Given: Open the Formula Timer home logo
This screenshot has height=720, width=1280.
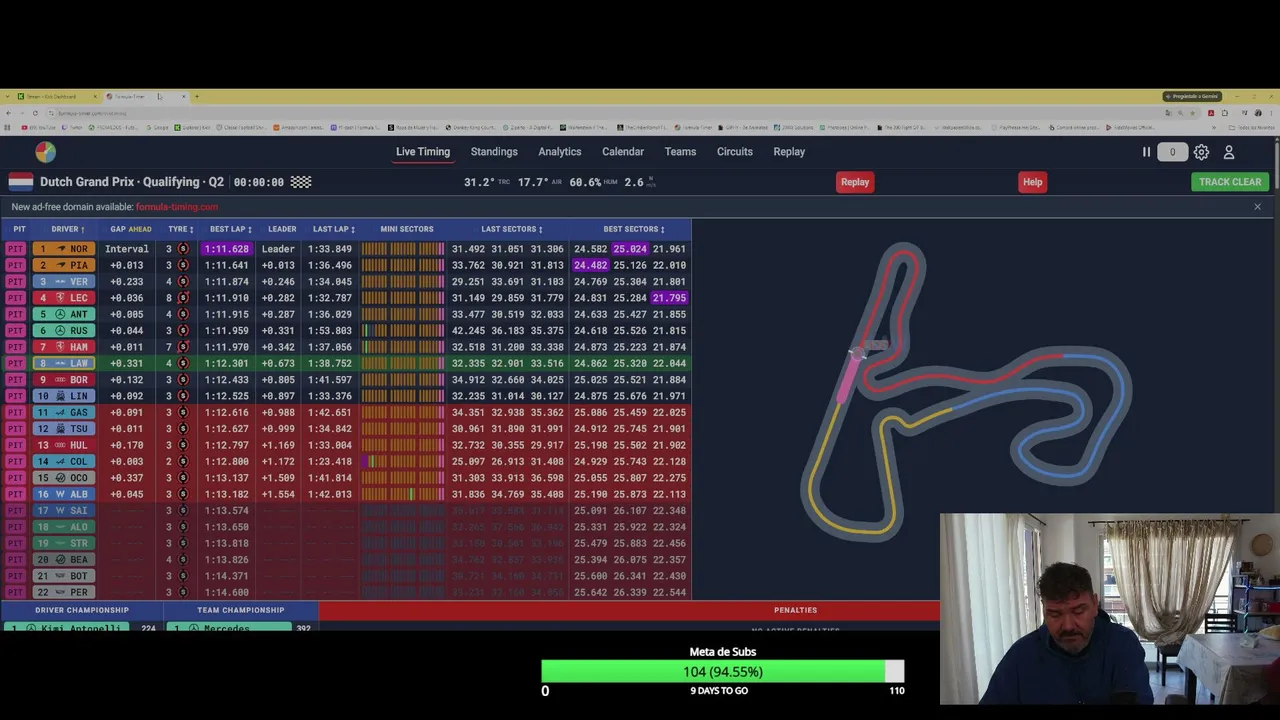Looking at the screenshot, I should tap(46, 152).
